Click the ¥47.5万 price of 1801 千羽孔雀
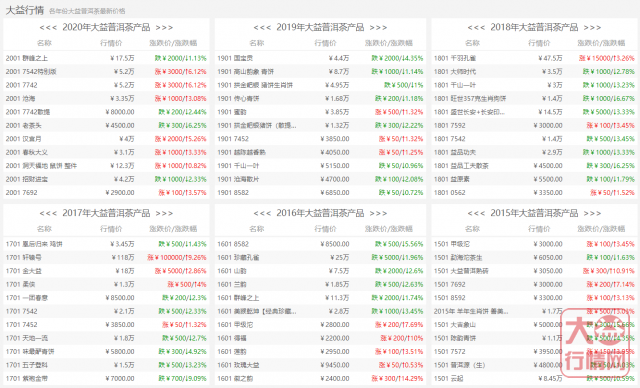The image size is (640, 388). point(550,58)
